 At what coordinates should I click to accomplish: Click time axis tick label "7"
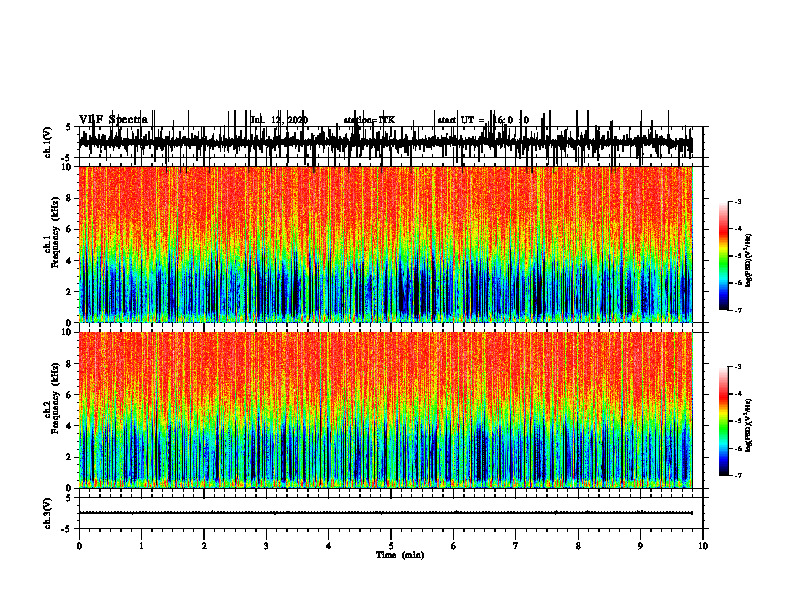point(516,546)
